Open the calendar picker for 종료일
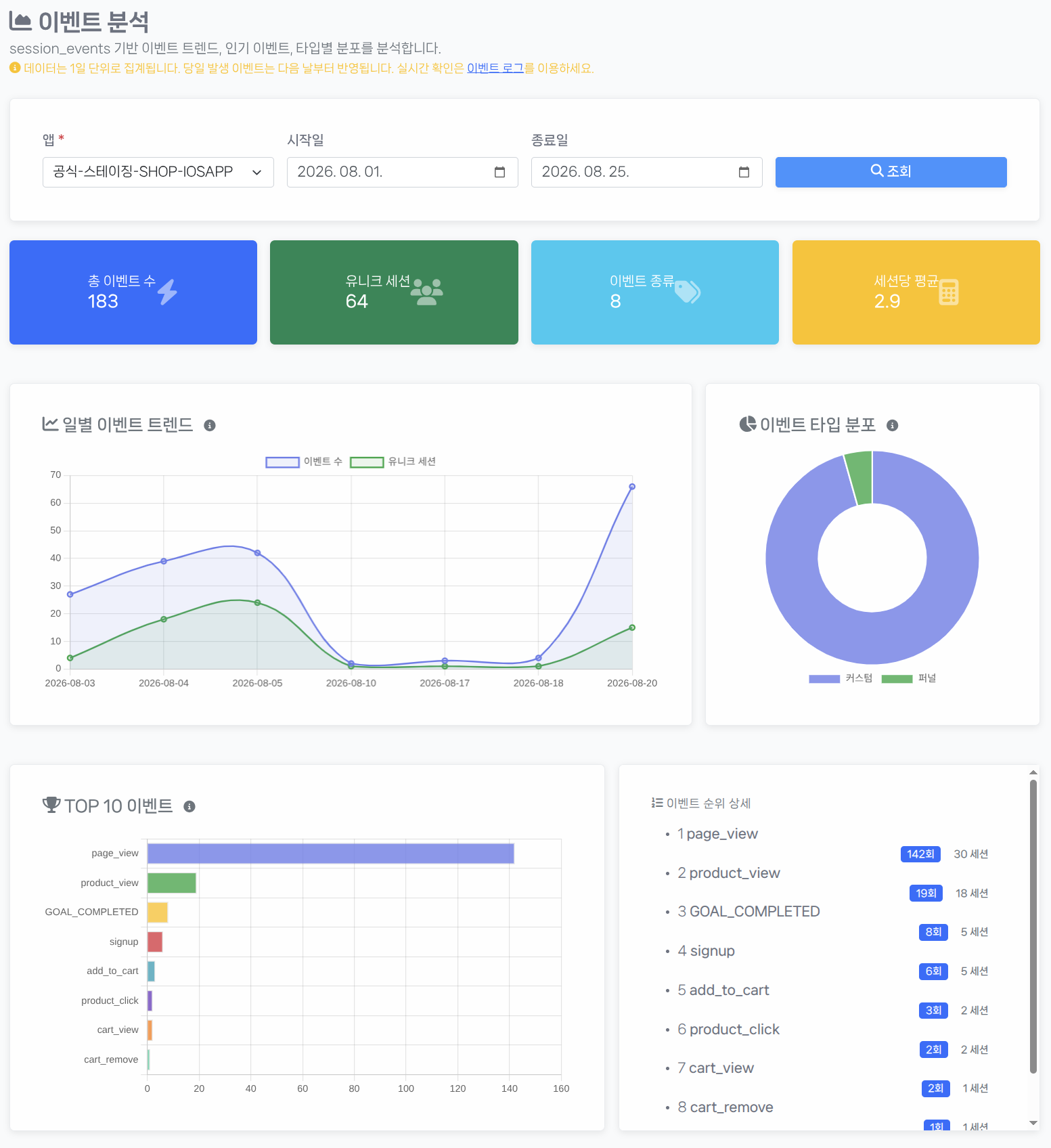Screen dimensions: 1051x1148 (x=744, y=172)
